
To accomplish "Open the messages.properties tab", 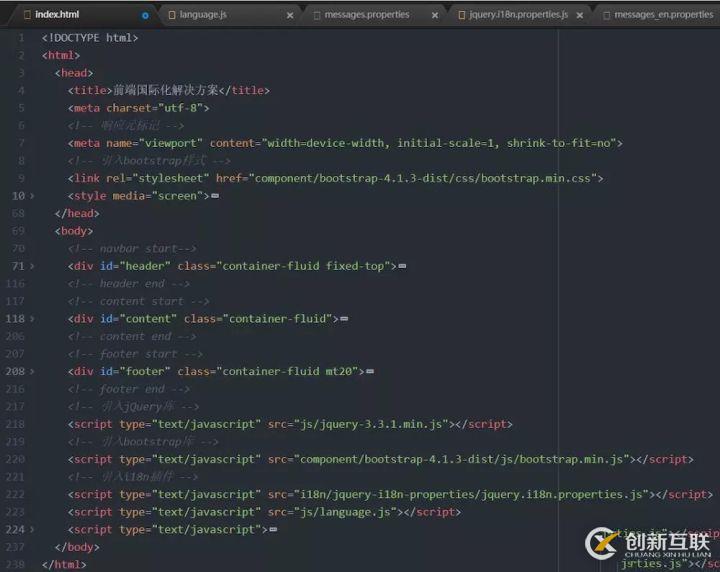I will point(366,15).
